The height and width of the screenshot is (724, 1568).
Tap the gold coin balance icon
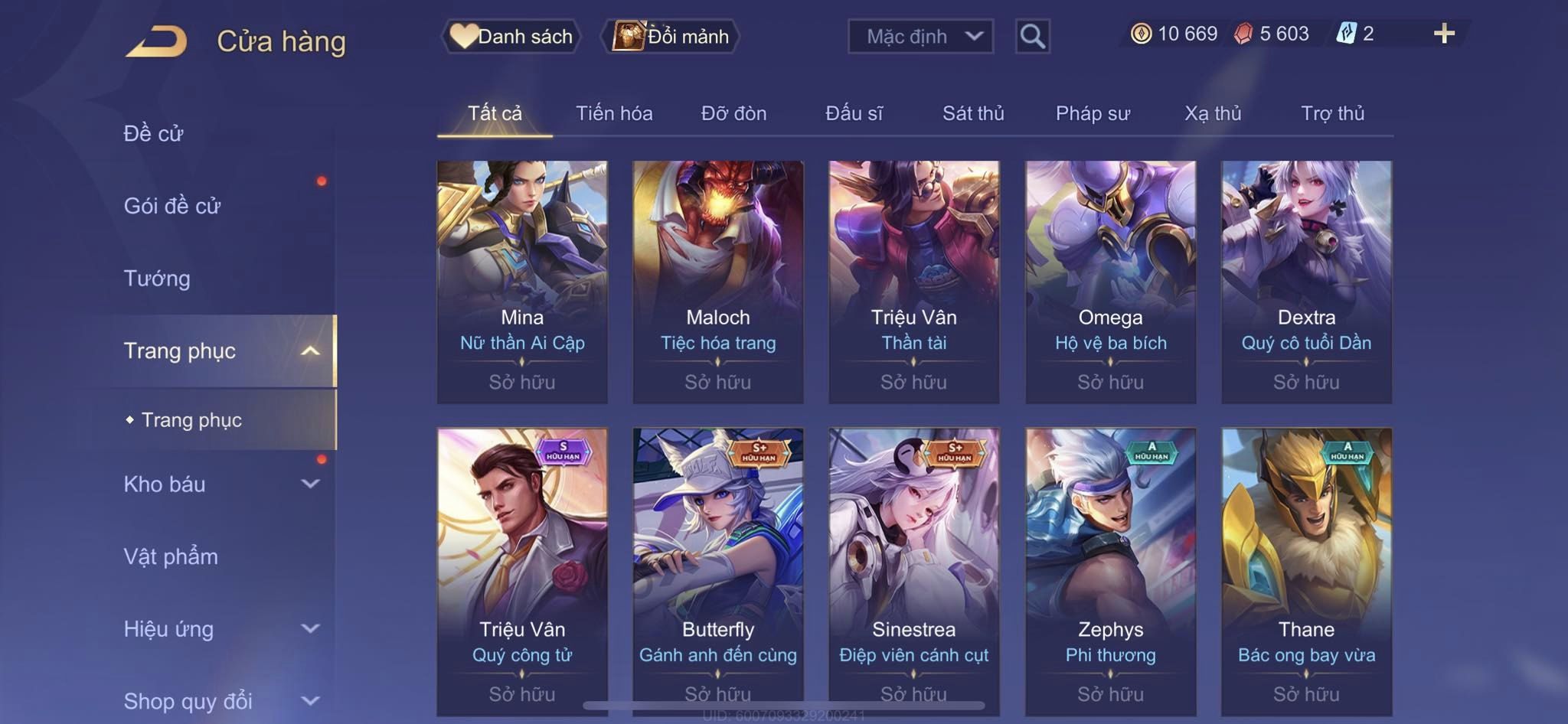tap(1141, 34)
